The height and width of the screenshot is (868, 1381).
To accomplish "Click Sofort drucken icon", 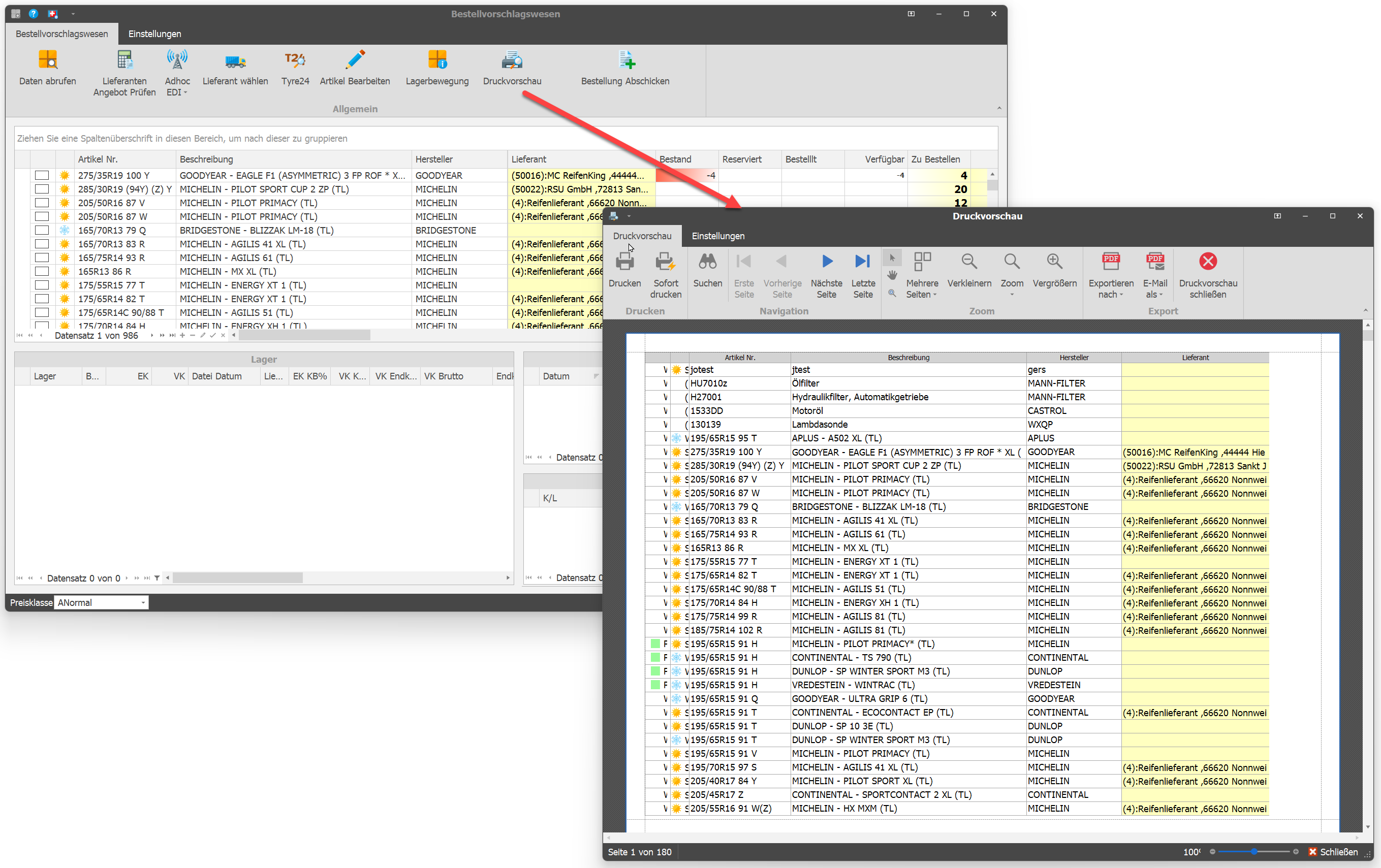I will [x=665, y=262].
